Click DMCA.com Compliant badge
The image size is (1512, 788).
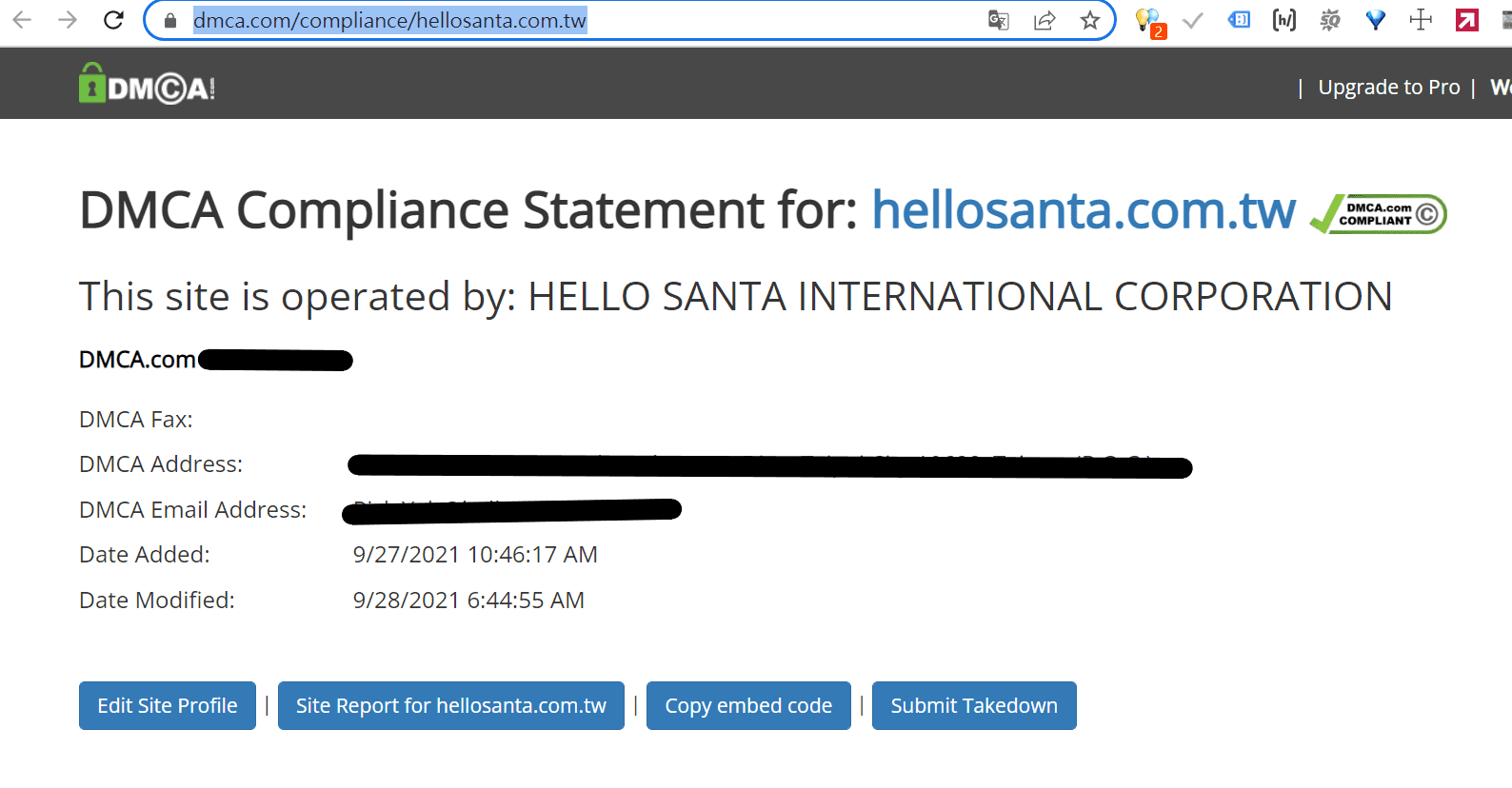point(1379,214)
